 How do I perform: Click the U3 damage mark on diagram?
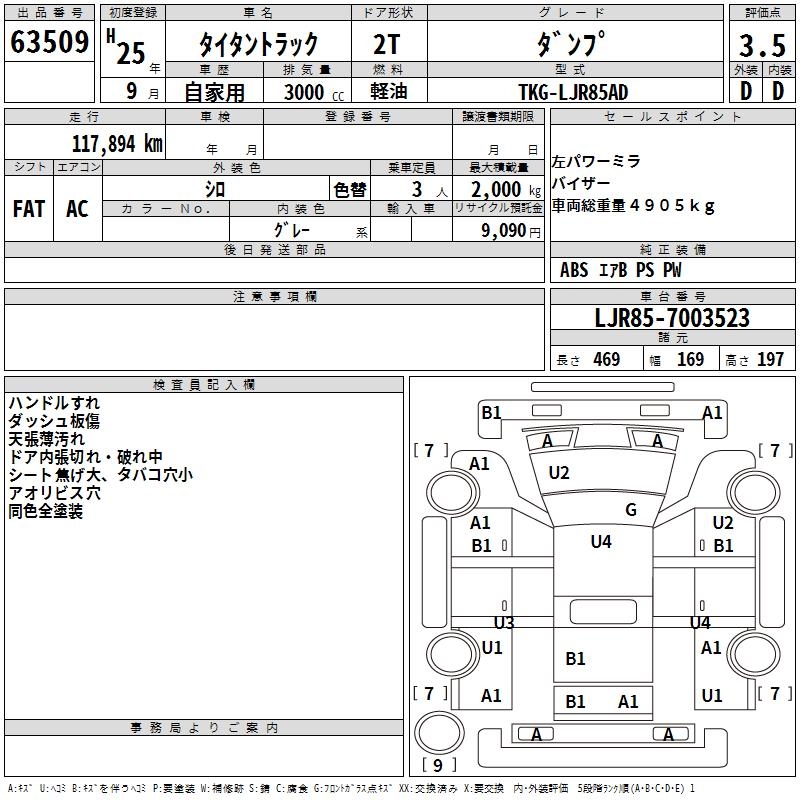pos(504,623)
